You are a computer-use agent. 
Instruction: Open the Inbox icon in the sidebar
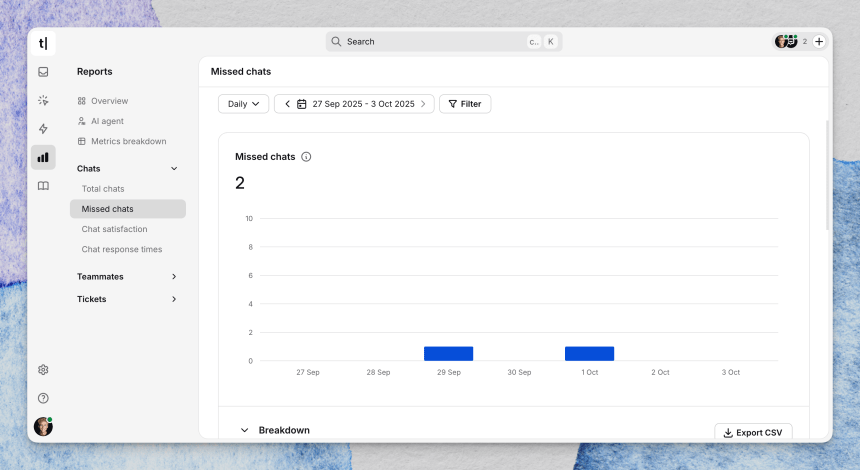tap(43, 72)
